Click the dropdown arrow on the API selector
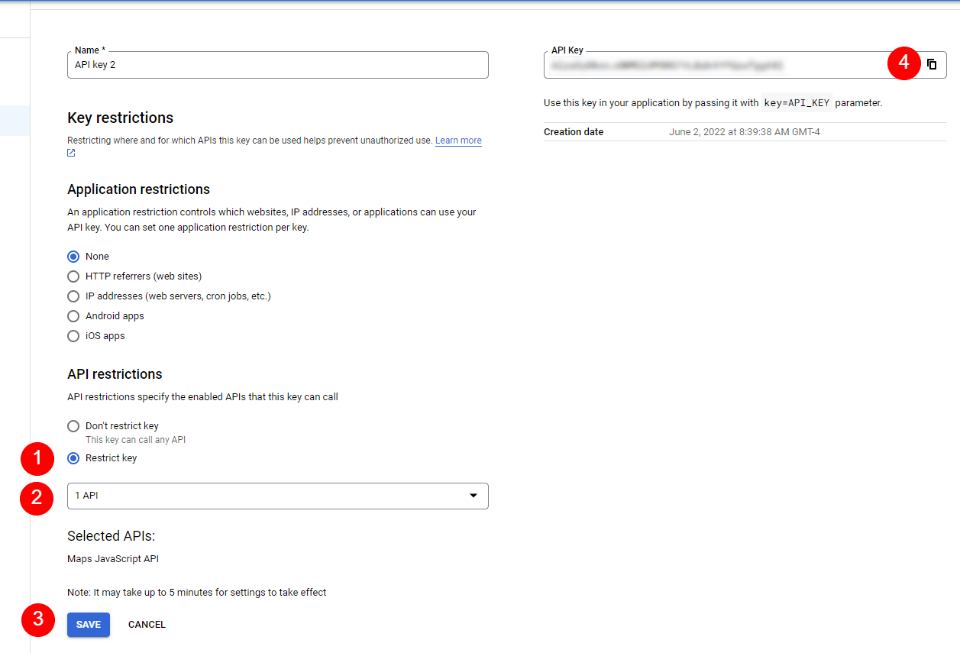Screen dimensions: 960x653 473,495
